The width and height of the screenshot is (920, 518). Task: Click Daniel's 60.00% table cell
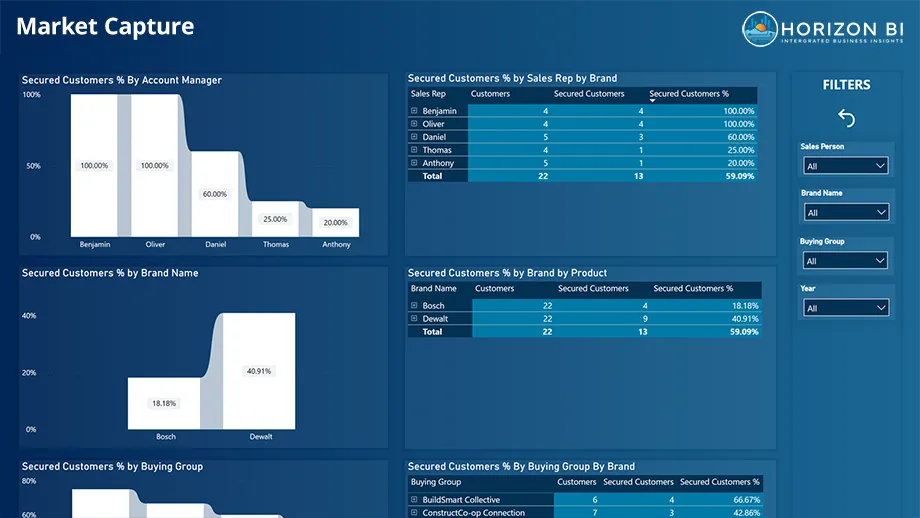(x=741, y=137)
